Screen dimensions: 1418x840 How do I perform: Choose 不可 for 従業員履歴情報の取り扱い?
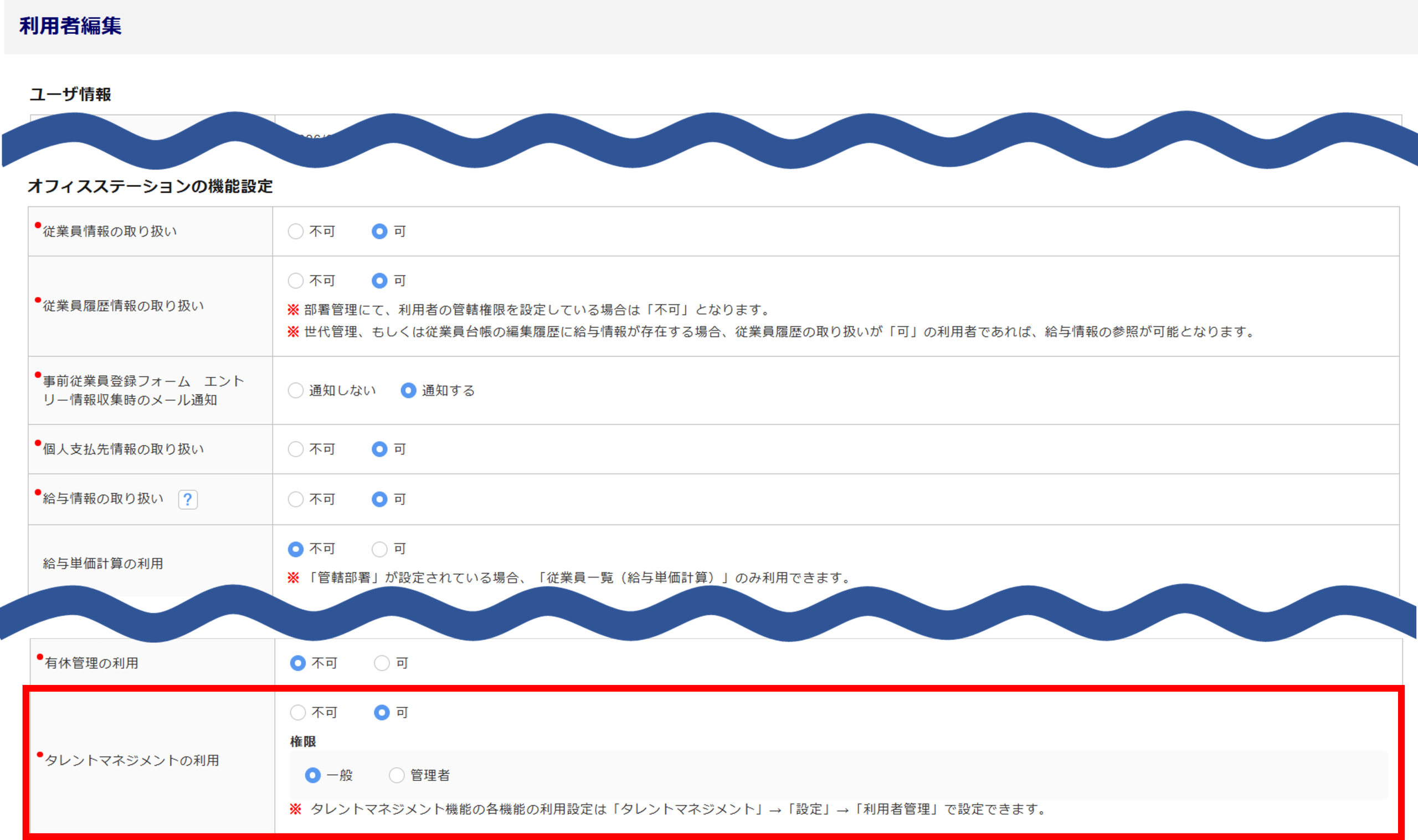tap(295, 281)
